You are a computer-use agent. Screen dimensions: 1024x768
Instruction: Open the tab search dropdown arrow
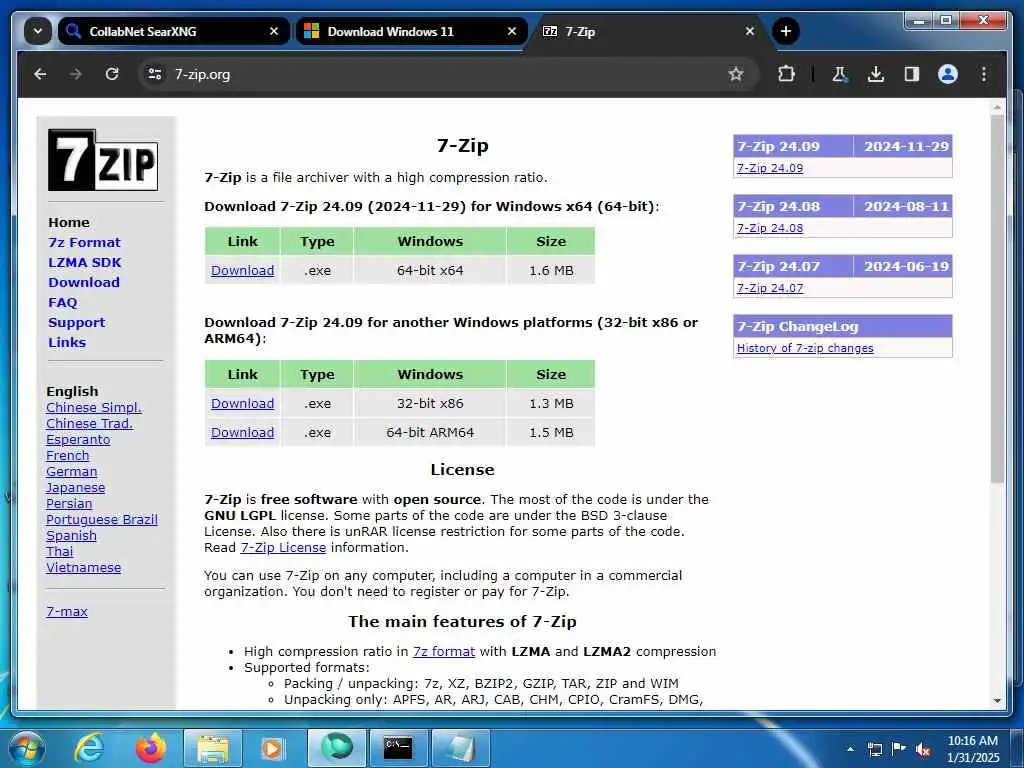tap(38, 31)
